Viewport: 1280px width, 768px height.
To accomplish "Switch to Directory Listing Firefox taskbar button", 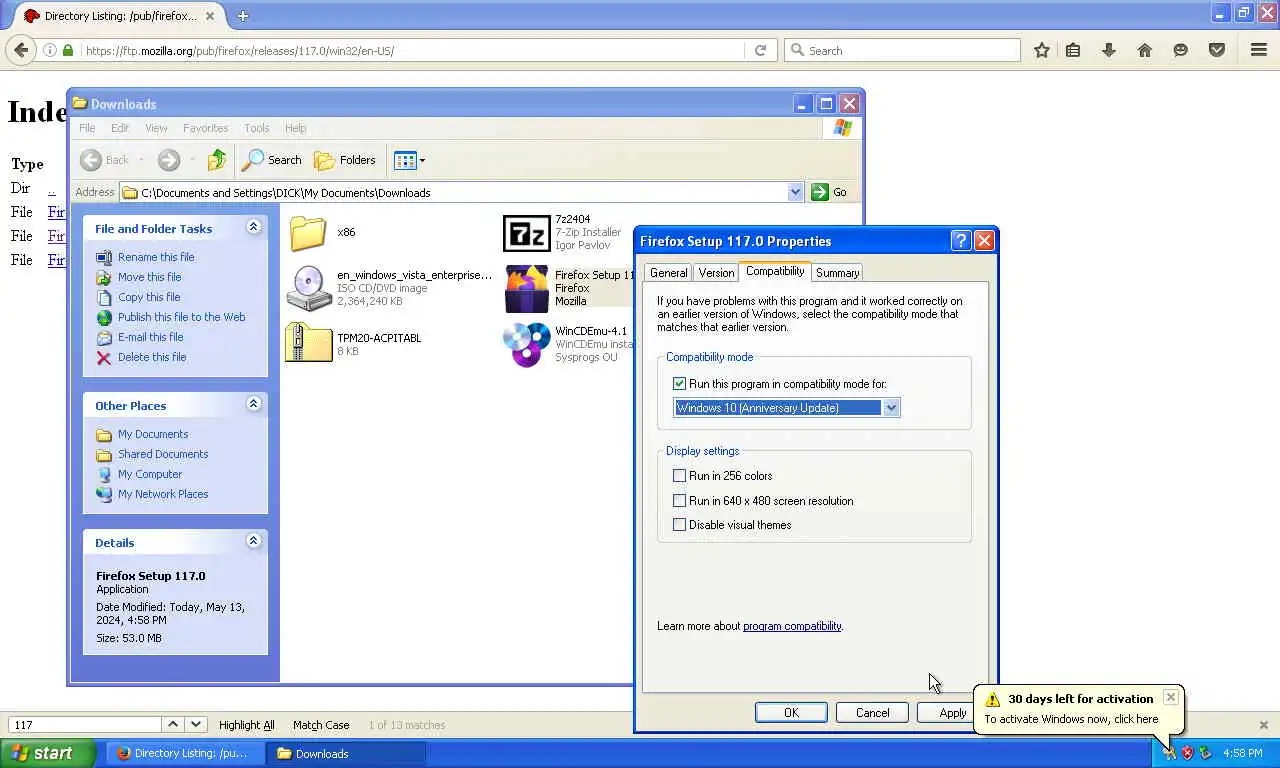I will [186, 753].
